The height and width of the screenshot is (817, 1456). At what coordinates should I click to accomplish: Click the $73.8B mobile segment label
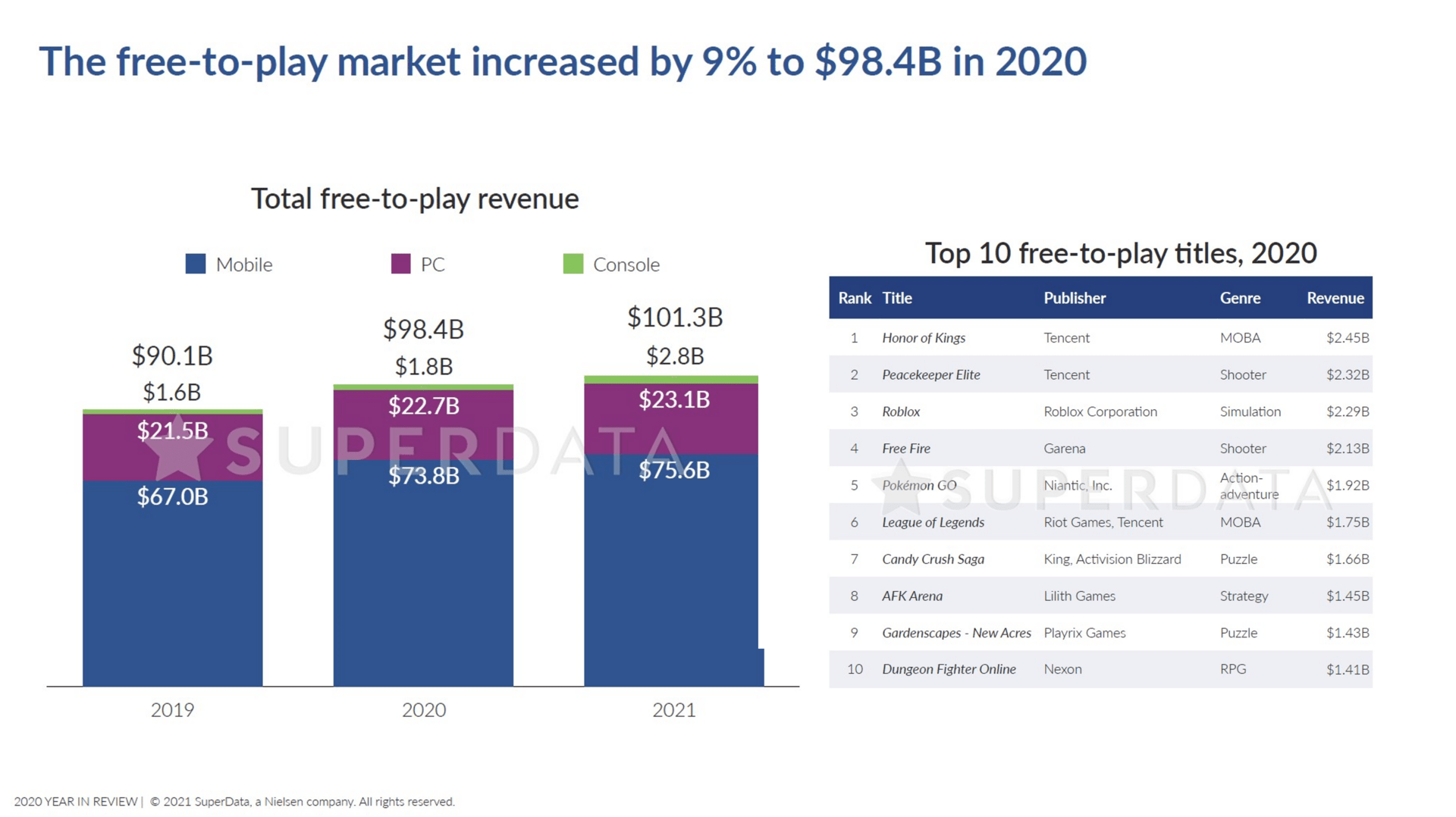point(423,475)
